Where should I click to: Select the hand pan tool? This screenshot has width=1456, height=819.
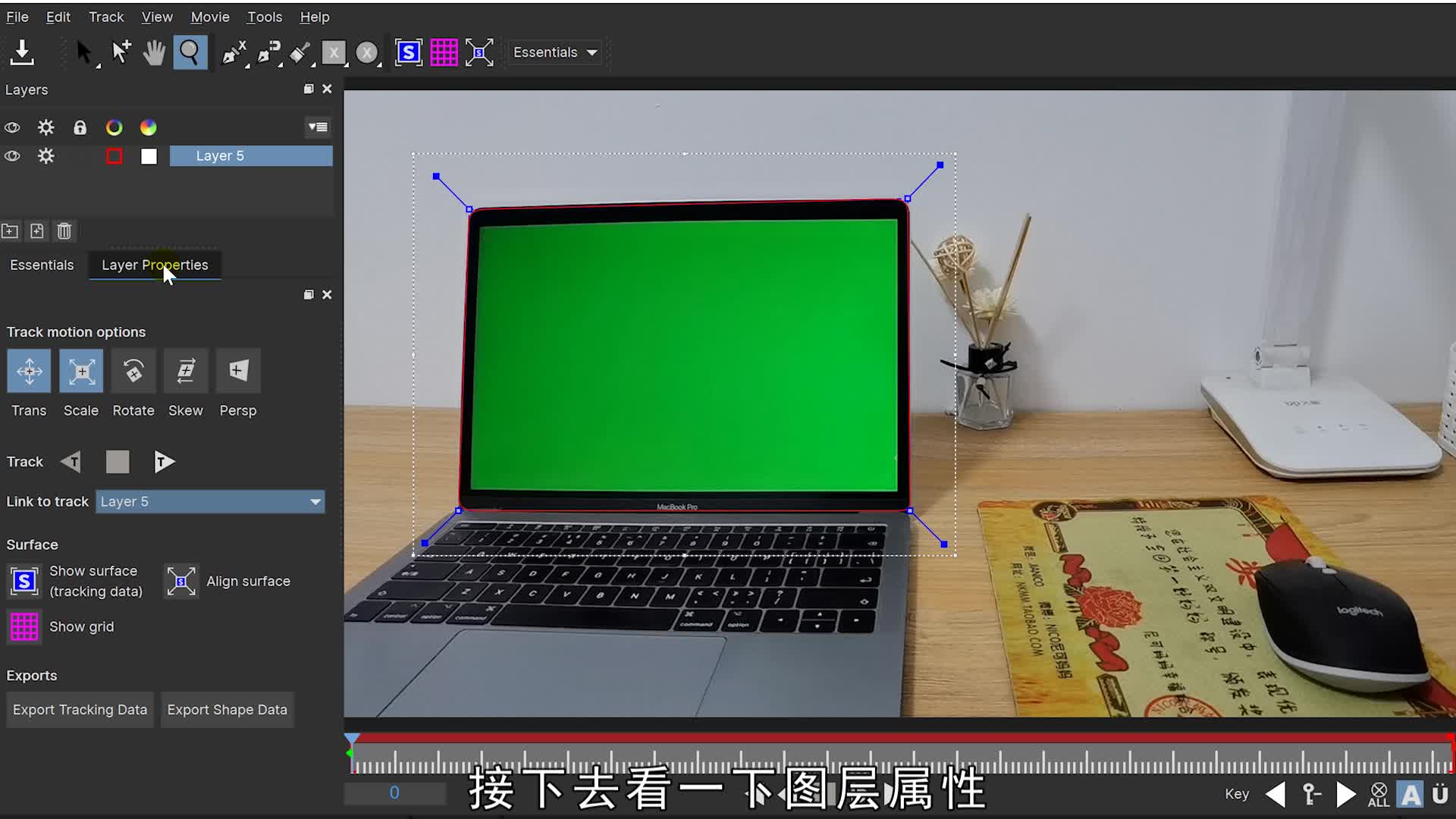click(x=154, y=52)
